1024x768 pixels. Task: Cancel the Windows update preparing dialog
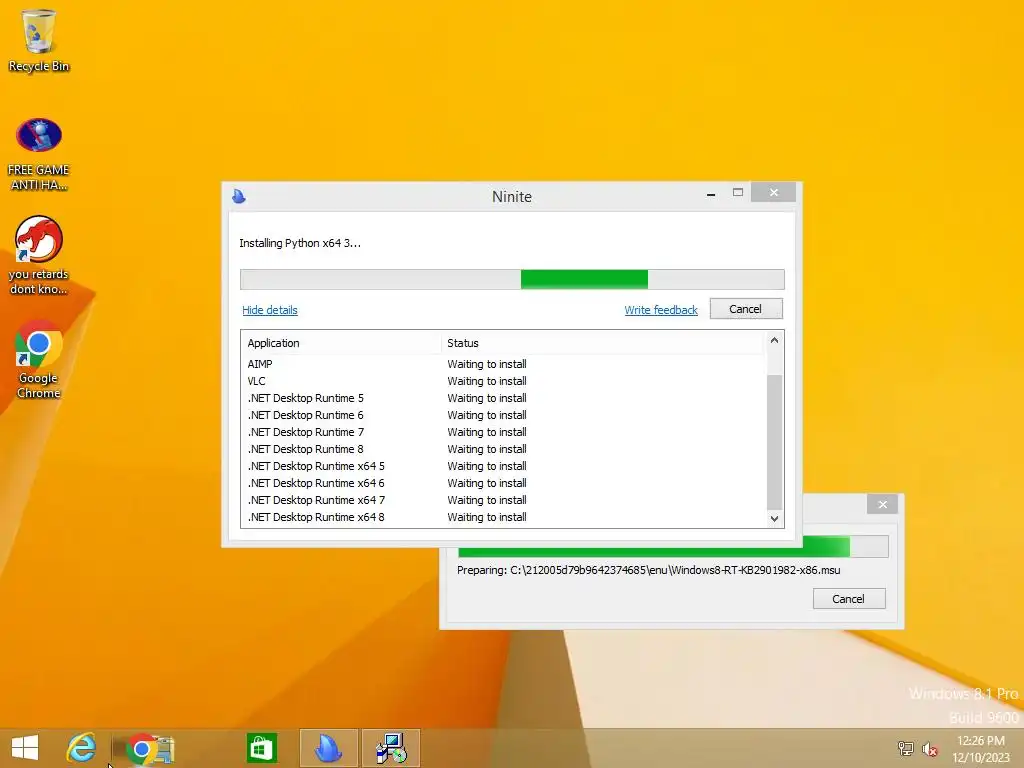849,599
